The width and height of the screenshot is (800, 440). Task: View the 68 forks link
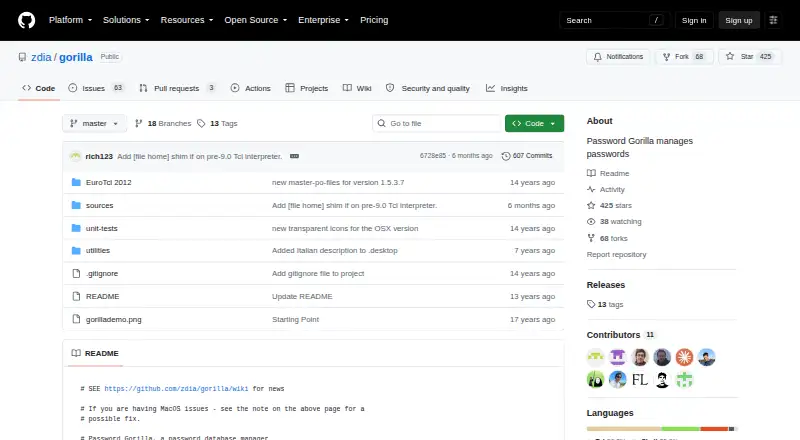(x=607, y=238)
